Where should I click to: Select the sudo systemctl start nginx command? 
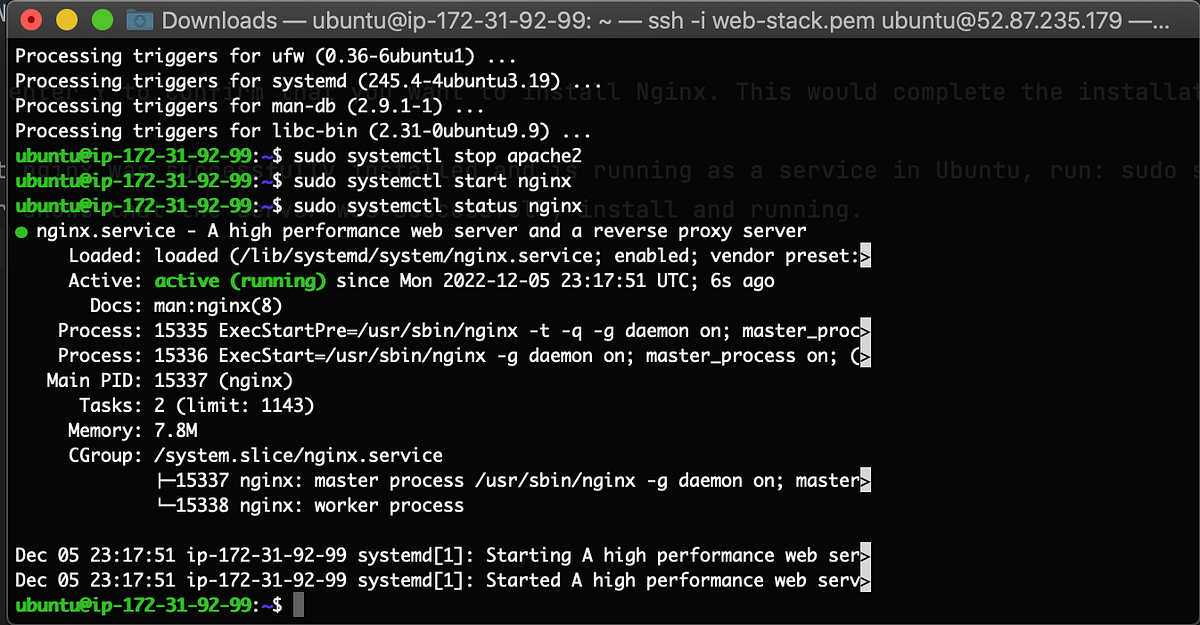point(432,180)
